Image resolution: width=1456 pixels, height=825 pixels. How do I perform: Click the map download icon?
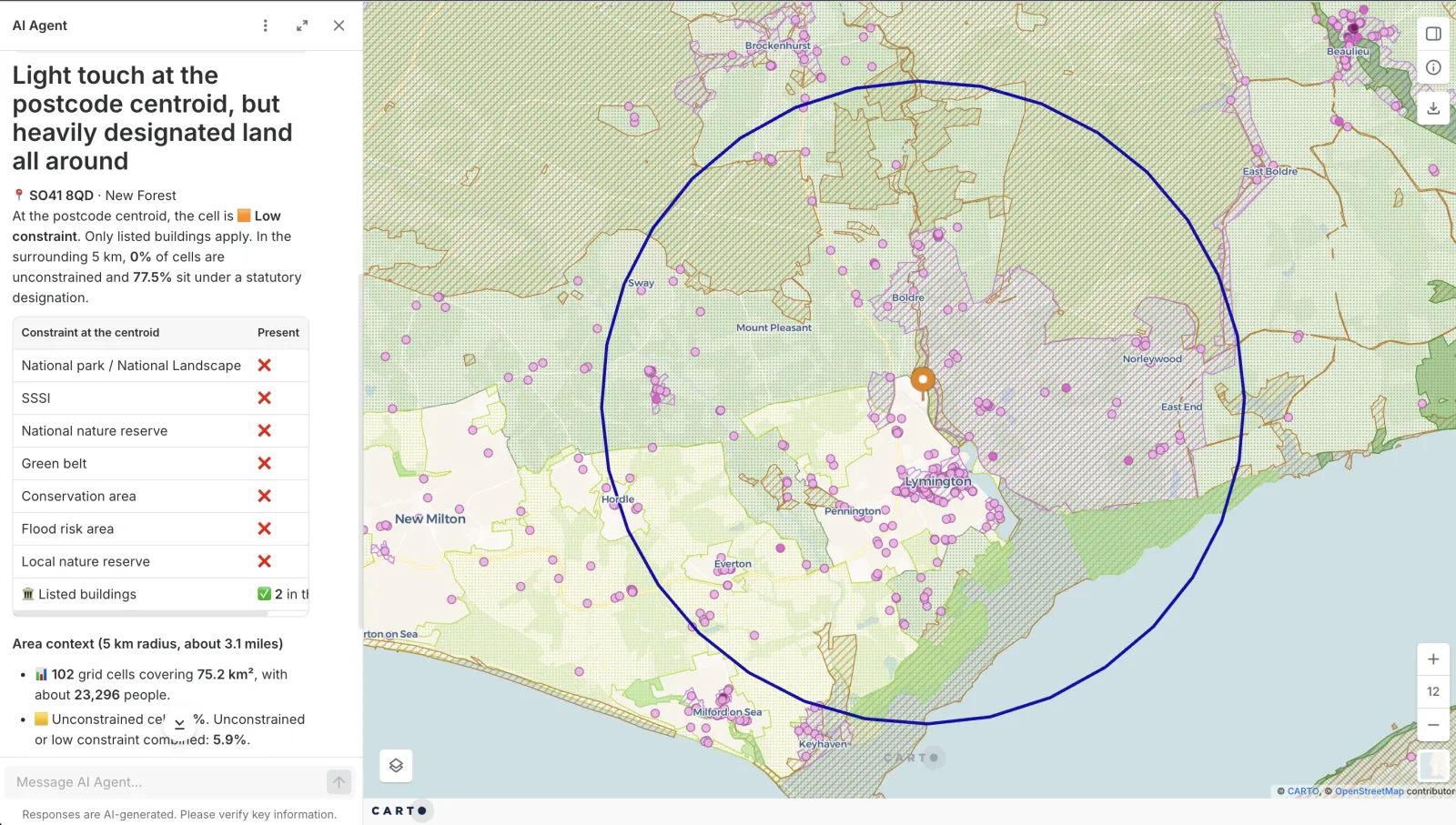1433,108
